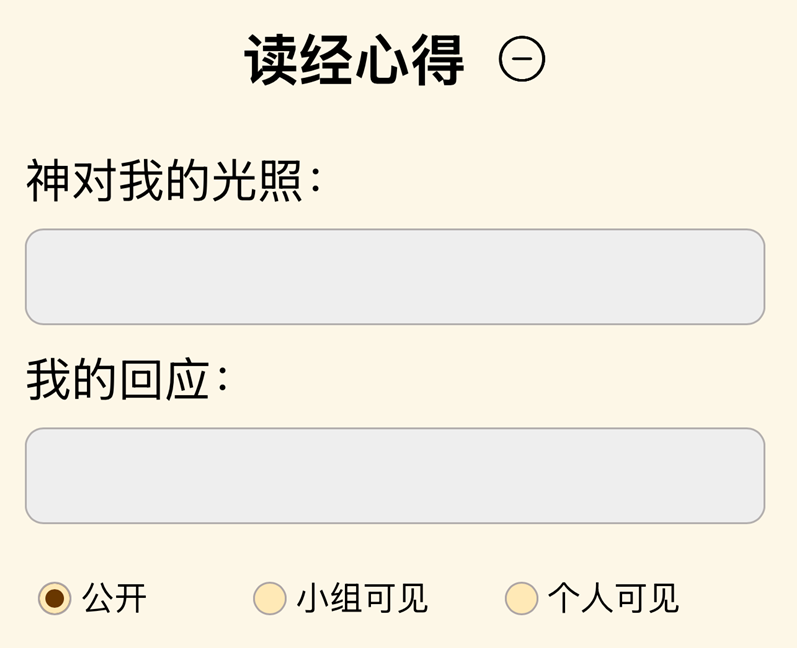This screenshot has height=648, width=797.
Task: Focus the 神对我的光照 text box
Action: [x=395, y=277]
